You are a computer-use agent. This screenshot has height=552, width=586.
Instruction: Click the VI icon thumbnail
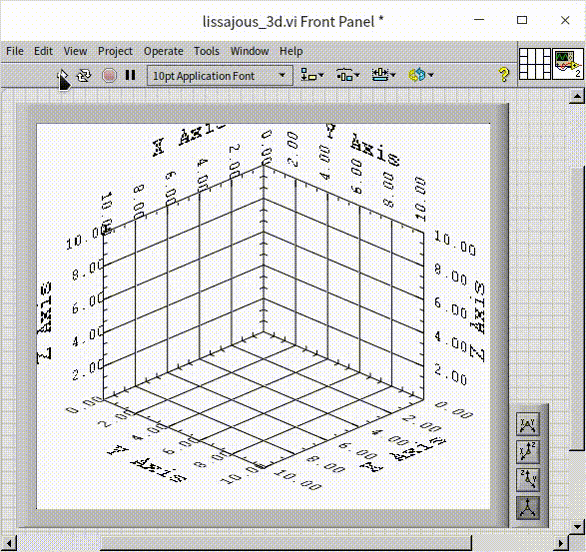568,64
